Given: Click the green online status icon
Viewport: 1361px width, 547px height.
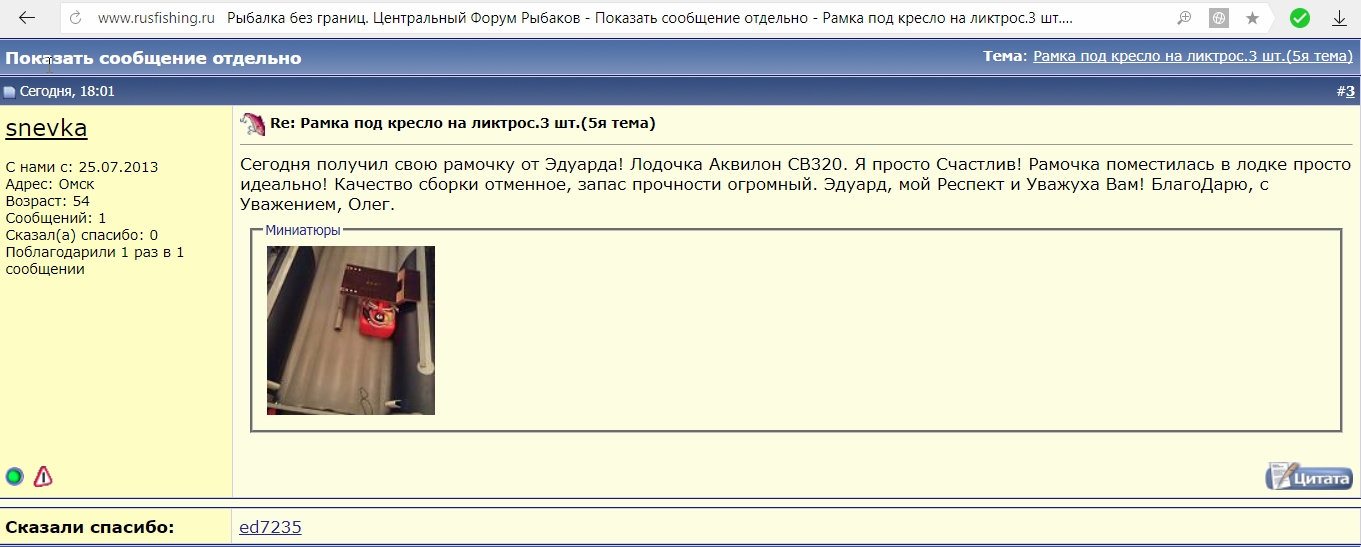Looking at the screenshot, I should pos(14,477).
